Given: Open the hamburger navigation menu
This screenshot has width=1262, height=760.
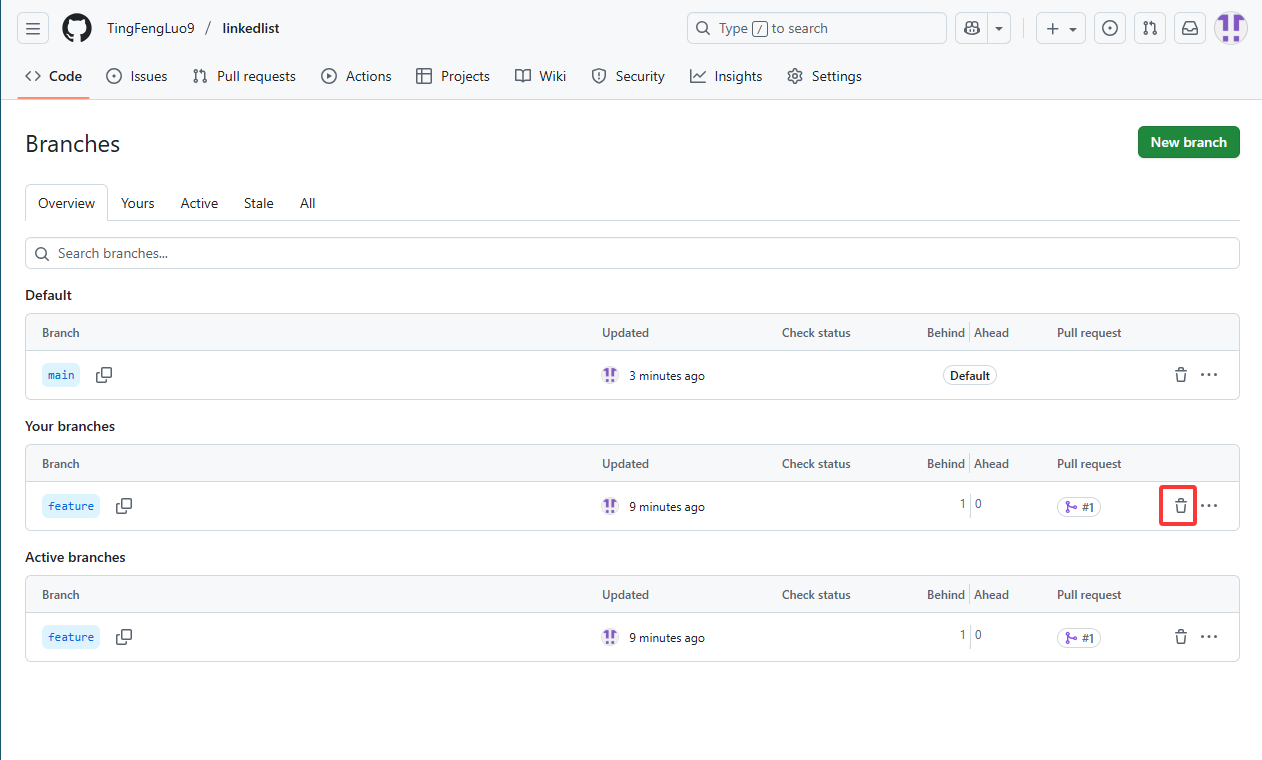Looking at the screenshot, I should pyautogui.click(x=33, y=29).
